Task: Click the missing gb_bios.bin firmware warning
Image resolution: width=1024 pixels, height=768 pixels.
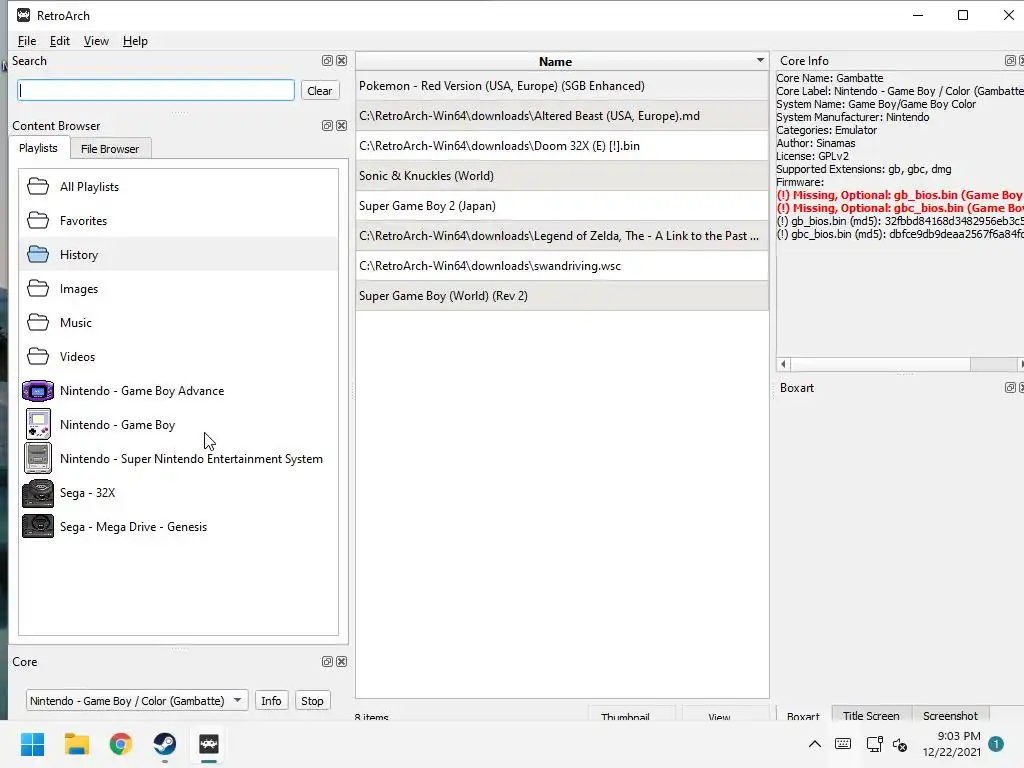Action: click(900, 195)
